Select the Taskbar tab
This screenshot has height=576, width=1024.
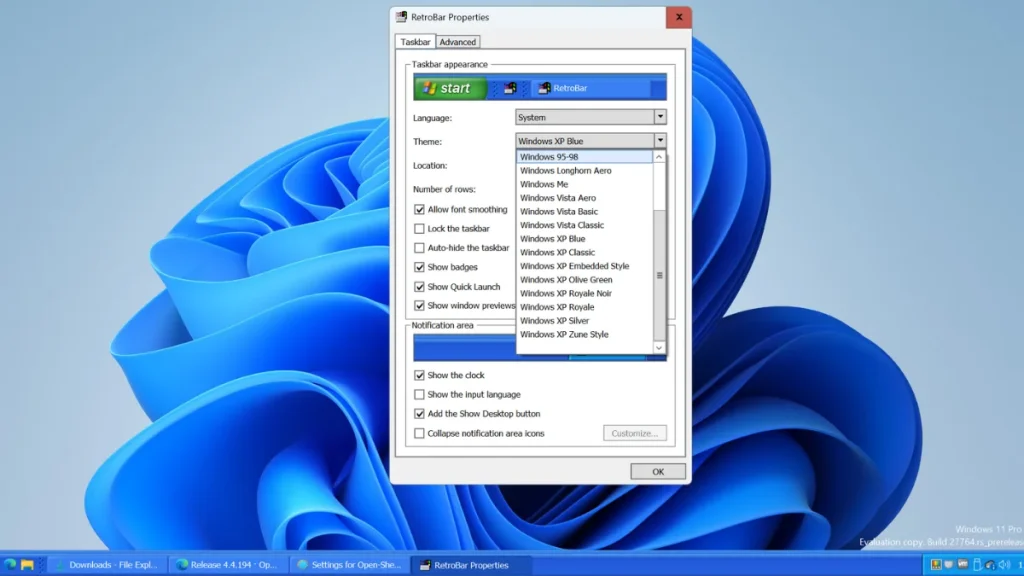click(x=414, y=41)
